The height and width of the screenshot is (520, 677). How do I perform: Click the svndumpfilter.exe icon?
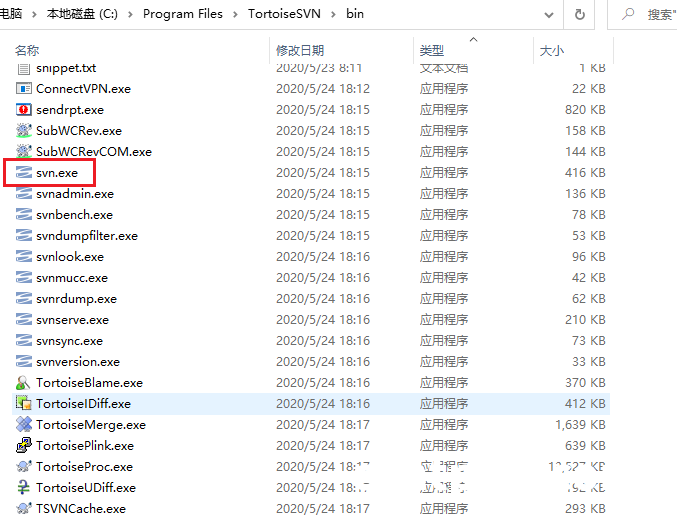[24, 235]
